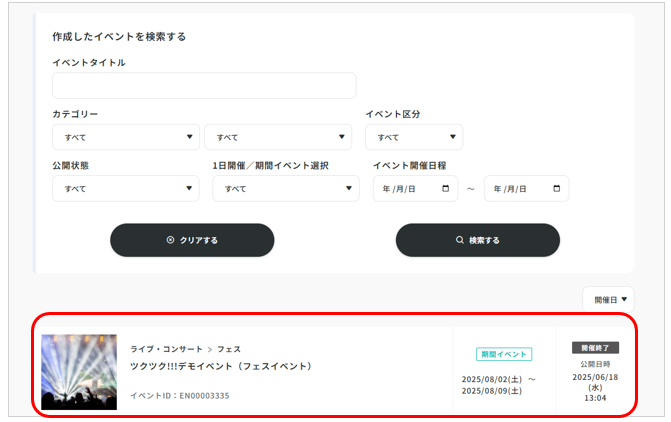
Task: Open the ツクツク!!!デモイベント（フェスイベント） title
Action: tap(221, 366)
